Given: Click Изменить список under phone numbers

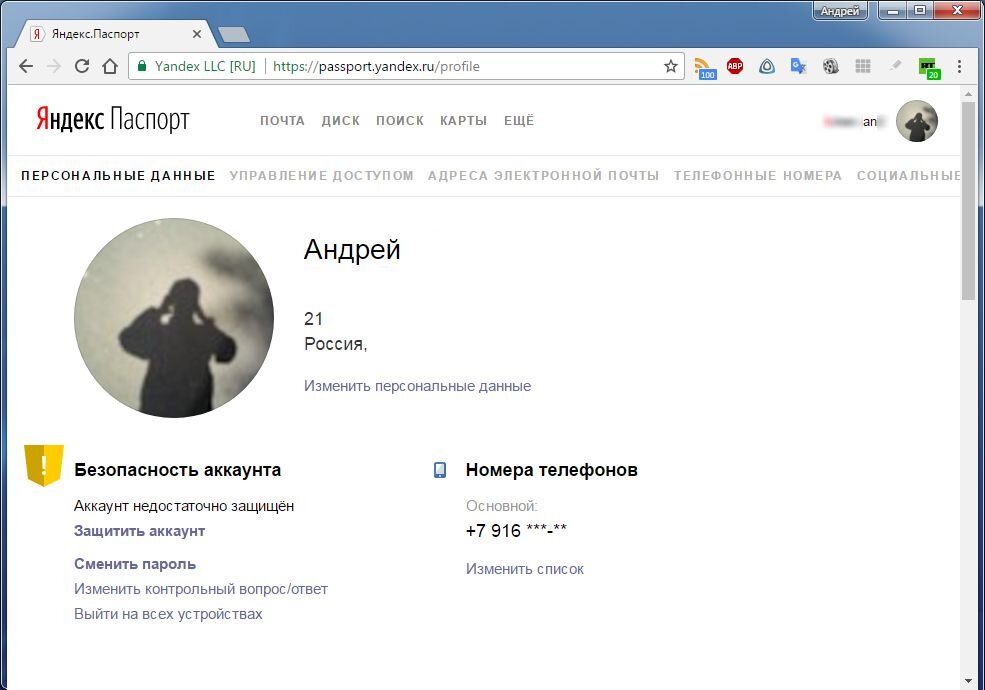Looking at the screenshot, I should click(525, 569).
